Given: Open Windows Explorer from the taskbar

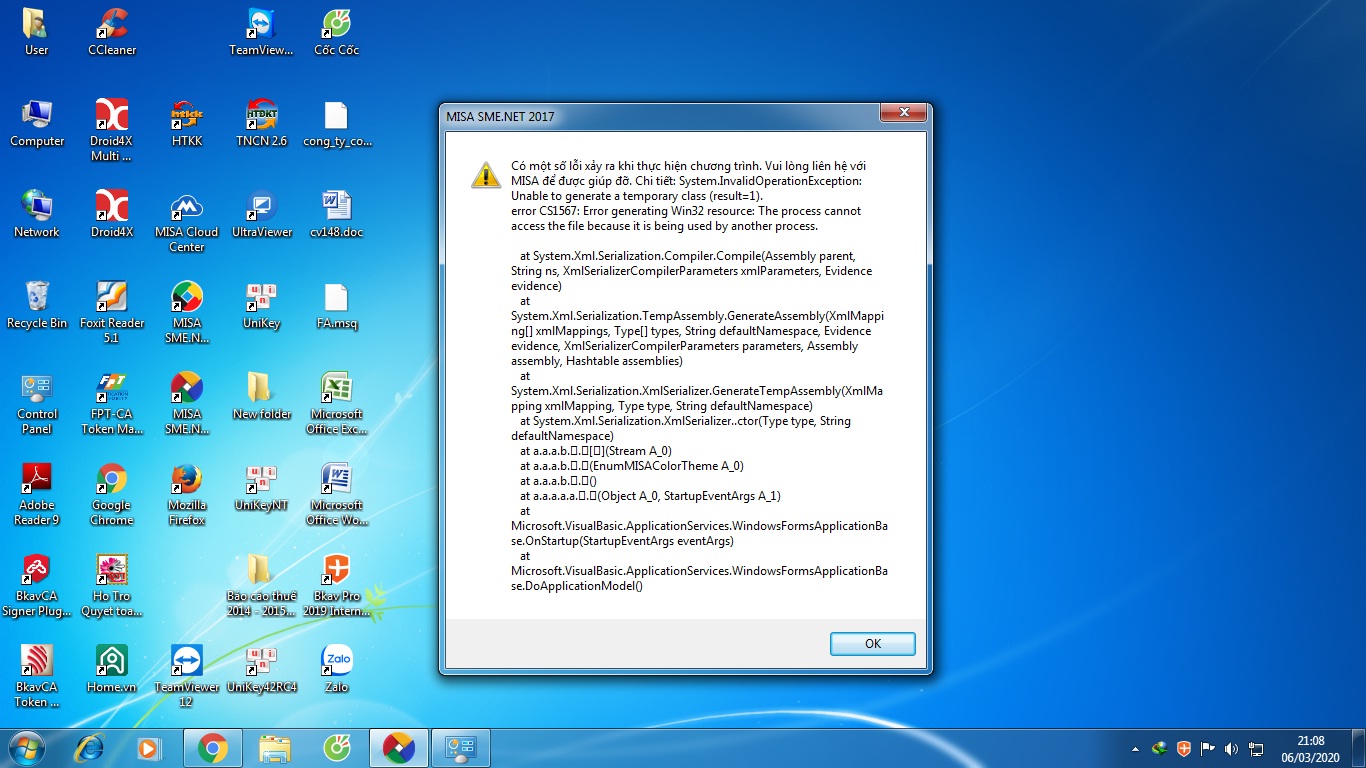Looking at the screenshot, I should coord(274,748).
